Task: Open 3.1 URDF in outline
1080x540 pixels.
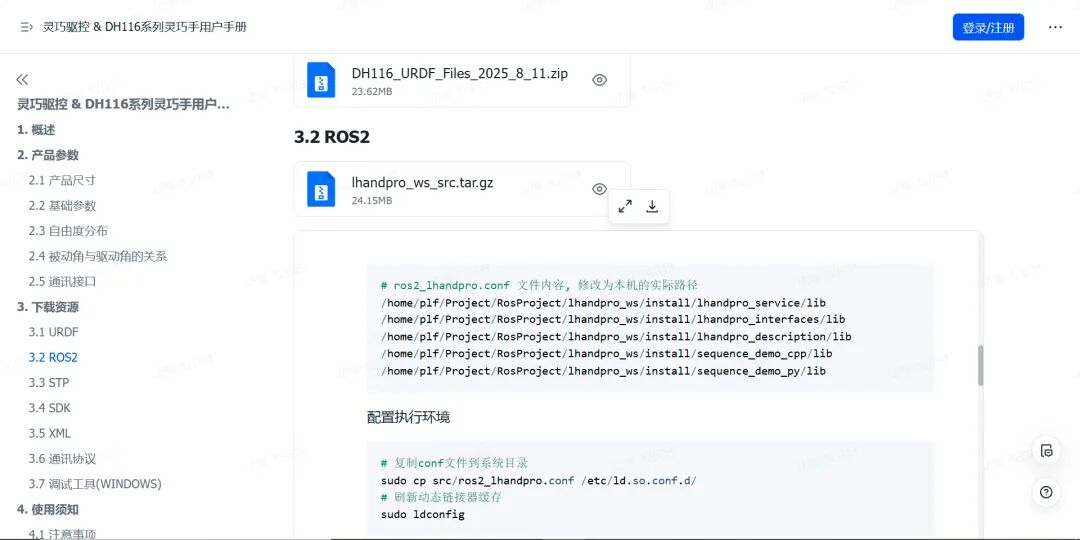Action: (x=54, y=332)
